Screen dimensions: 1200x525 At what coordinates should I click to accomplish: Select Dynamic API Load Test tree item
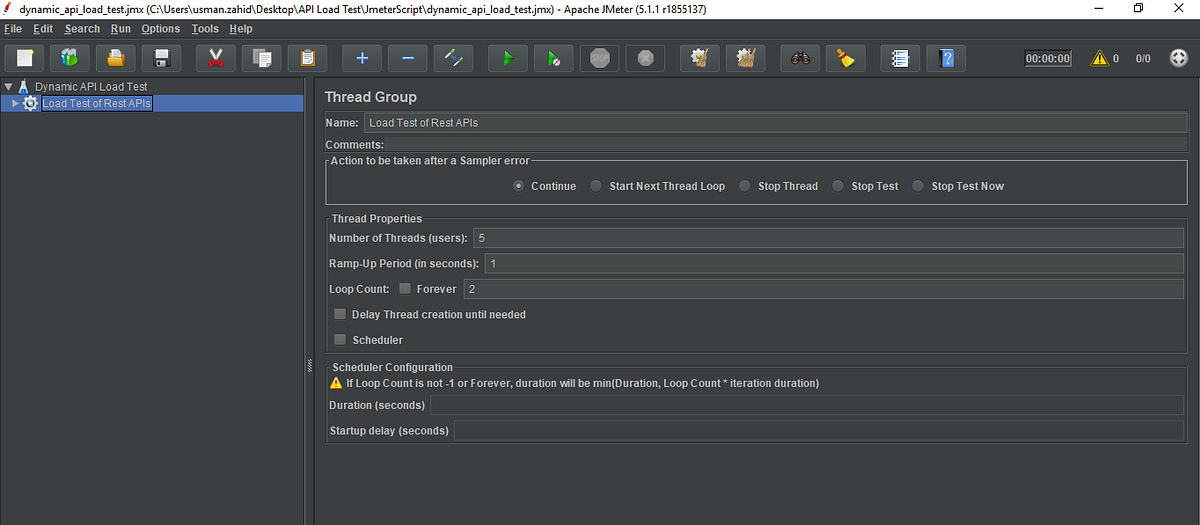coord(91,87)
